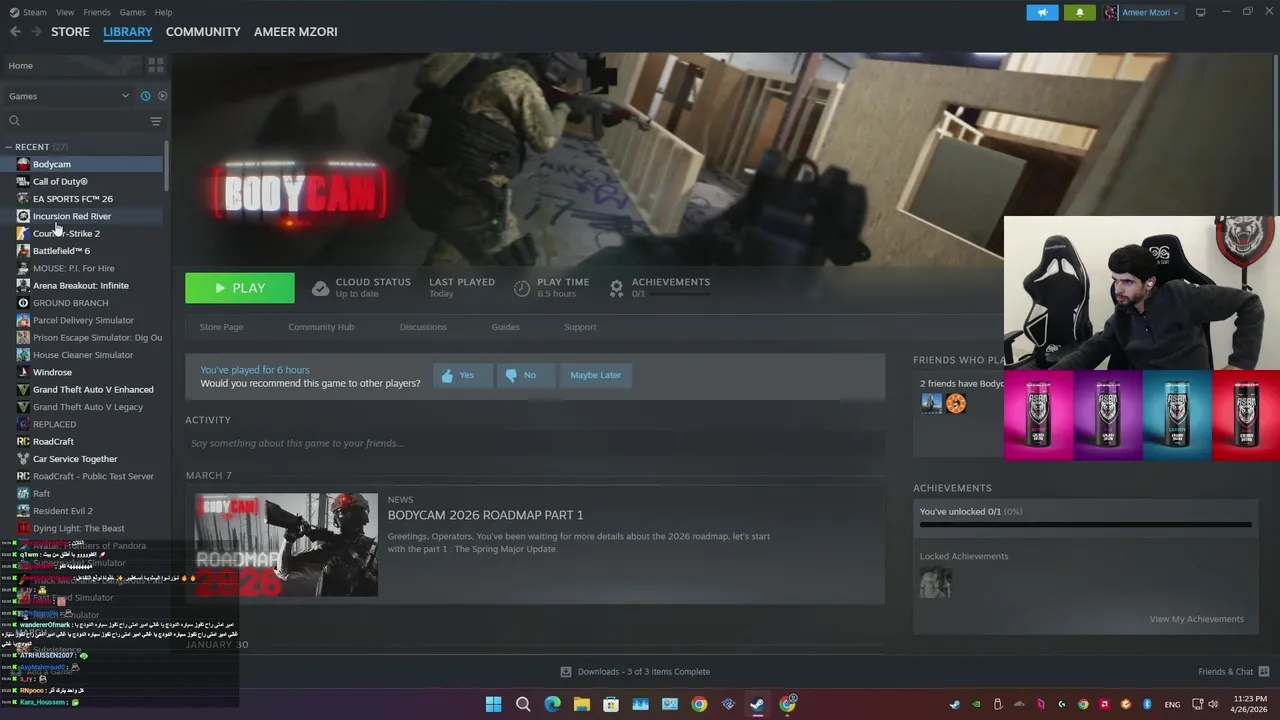Open BODYCAM 2026 ROADMAP PART 1 news

[485, 515]
